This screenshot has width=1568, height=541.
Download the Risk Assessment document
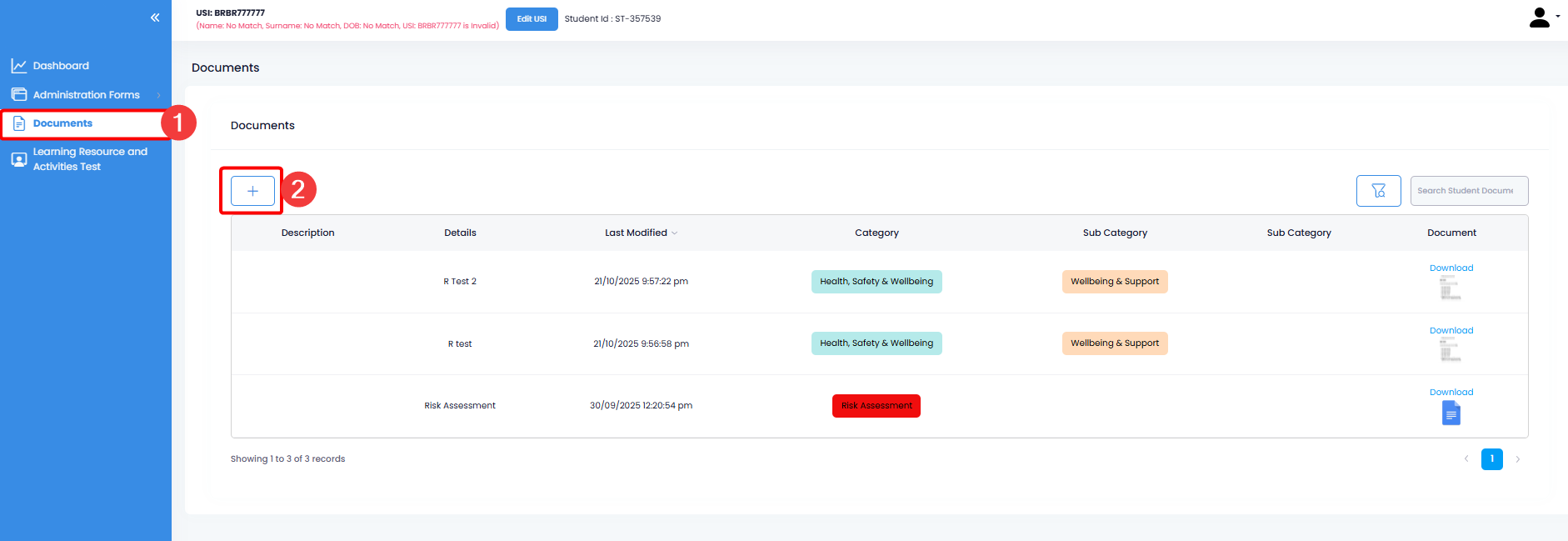[x=1451, y=393]
